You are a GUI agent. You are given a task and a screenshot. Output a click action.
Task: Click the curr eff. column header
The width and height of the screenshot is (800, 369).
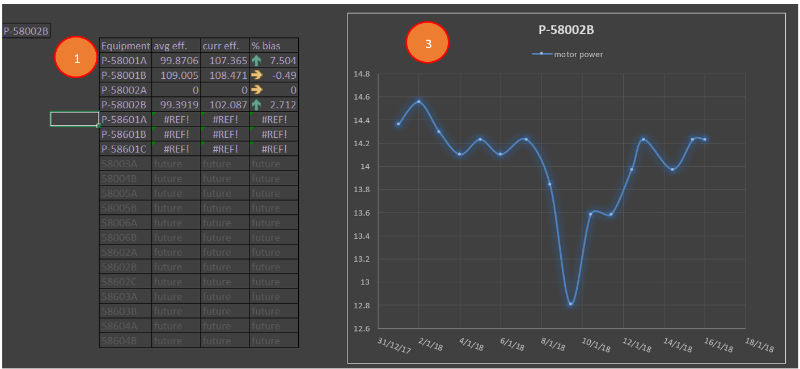(225, 45)
